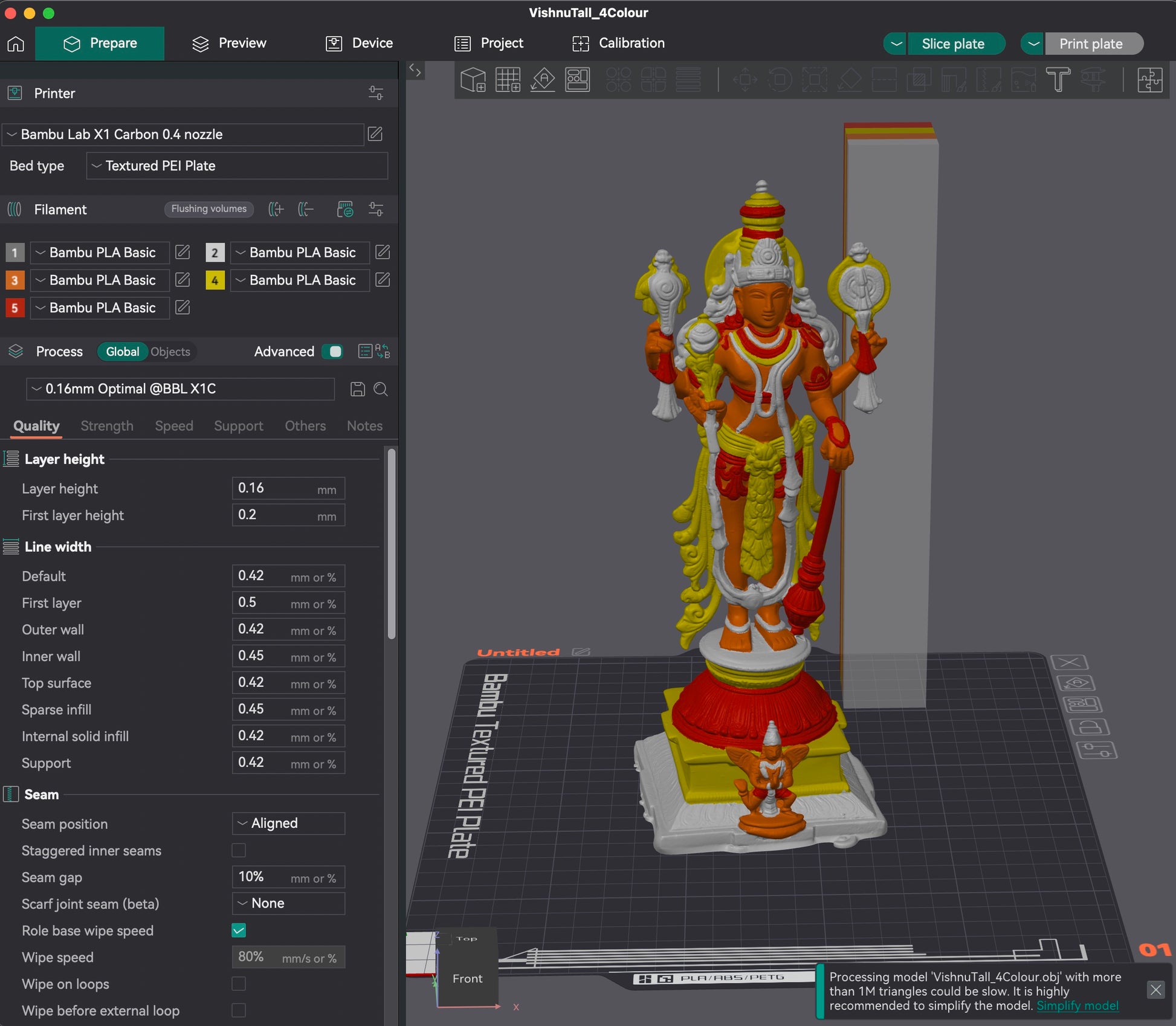Edit printer preset pencil icon
The height and width of the screenshot is (1026, 1176).
[375, 134]
